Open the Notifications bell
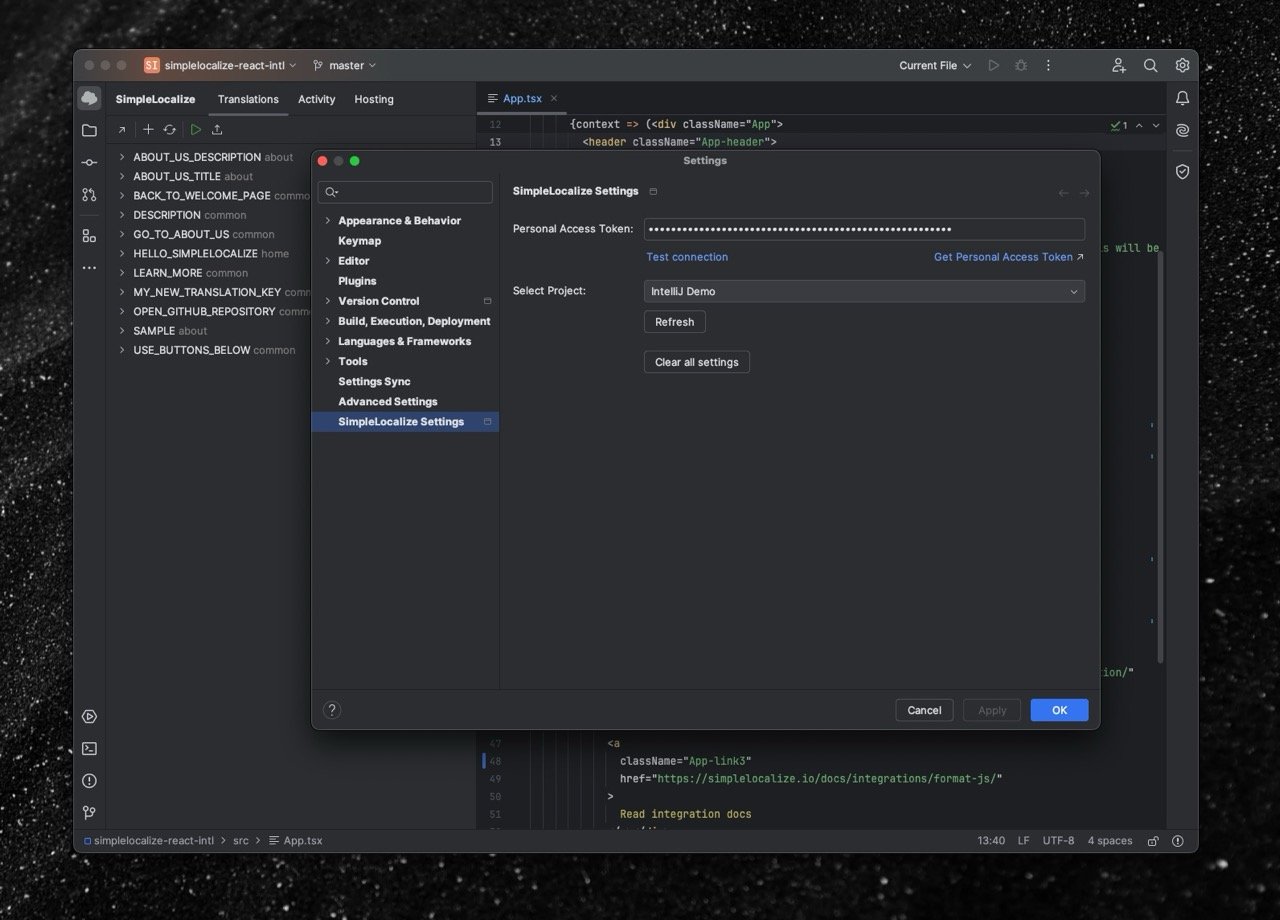This screenshot has width=1280, height=920. point(1182,98)
